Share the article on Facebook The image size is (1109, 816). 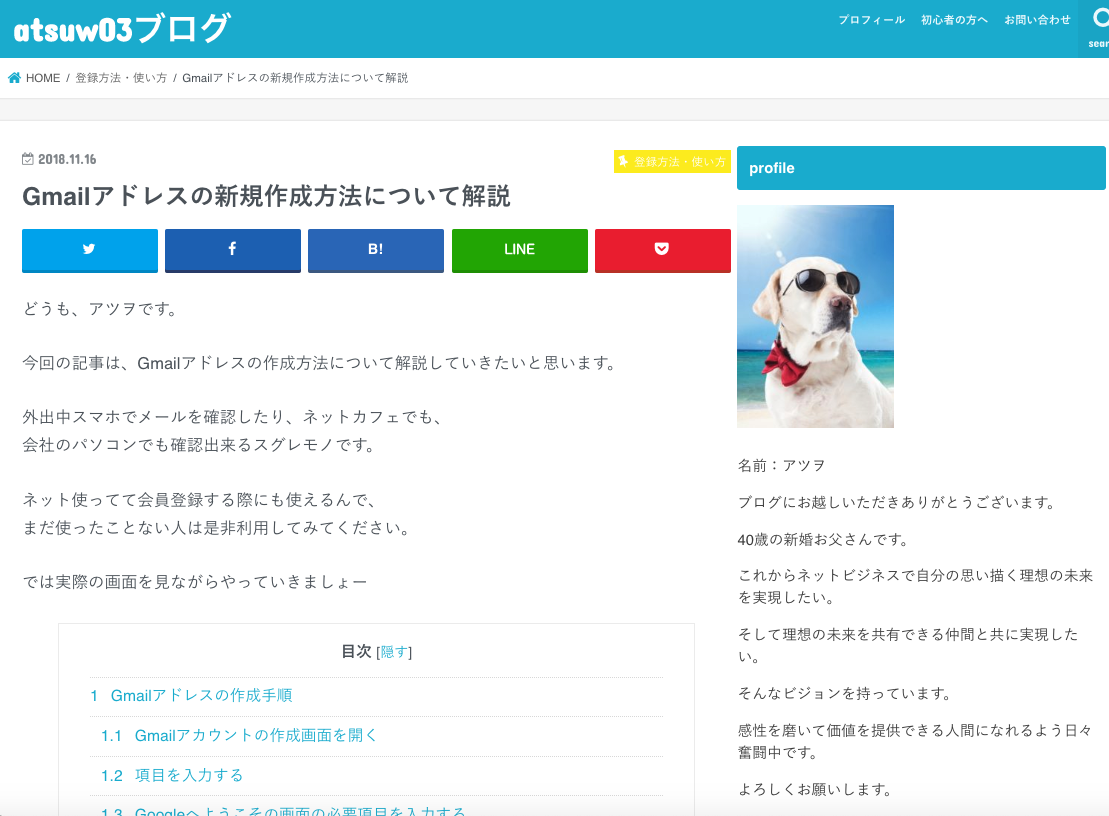[233, 250]
